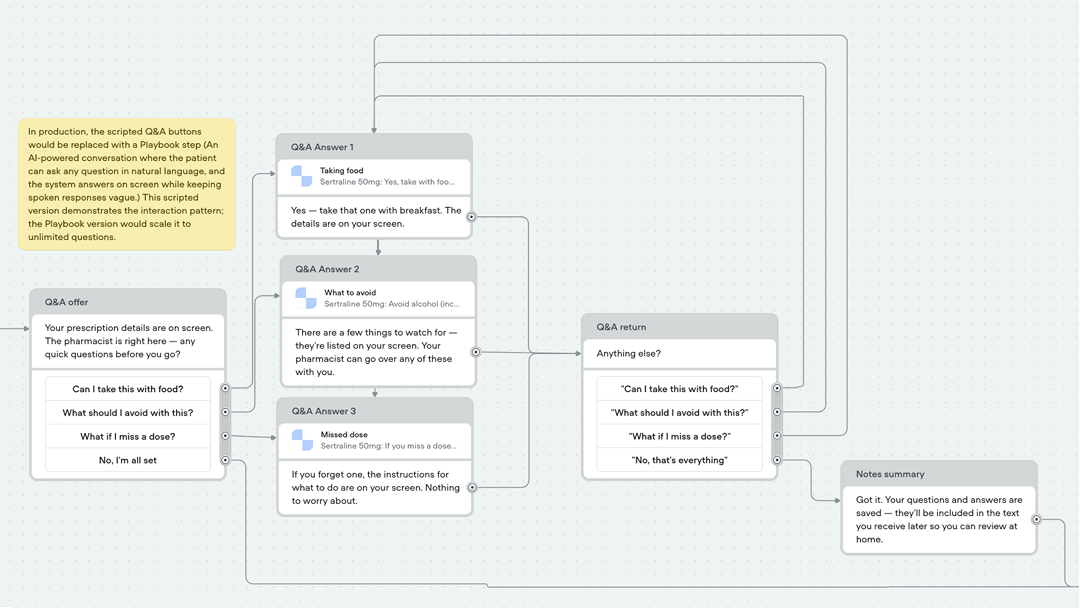The image size is (1080, 608).
Task: Click the port beside 'No, that's everything'
Action: (777, 460)
